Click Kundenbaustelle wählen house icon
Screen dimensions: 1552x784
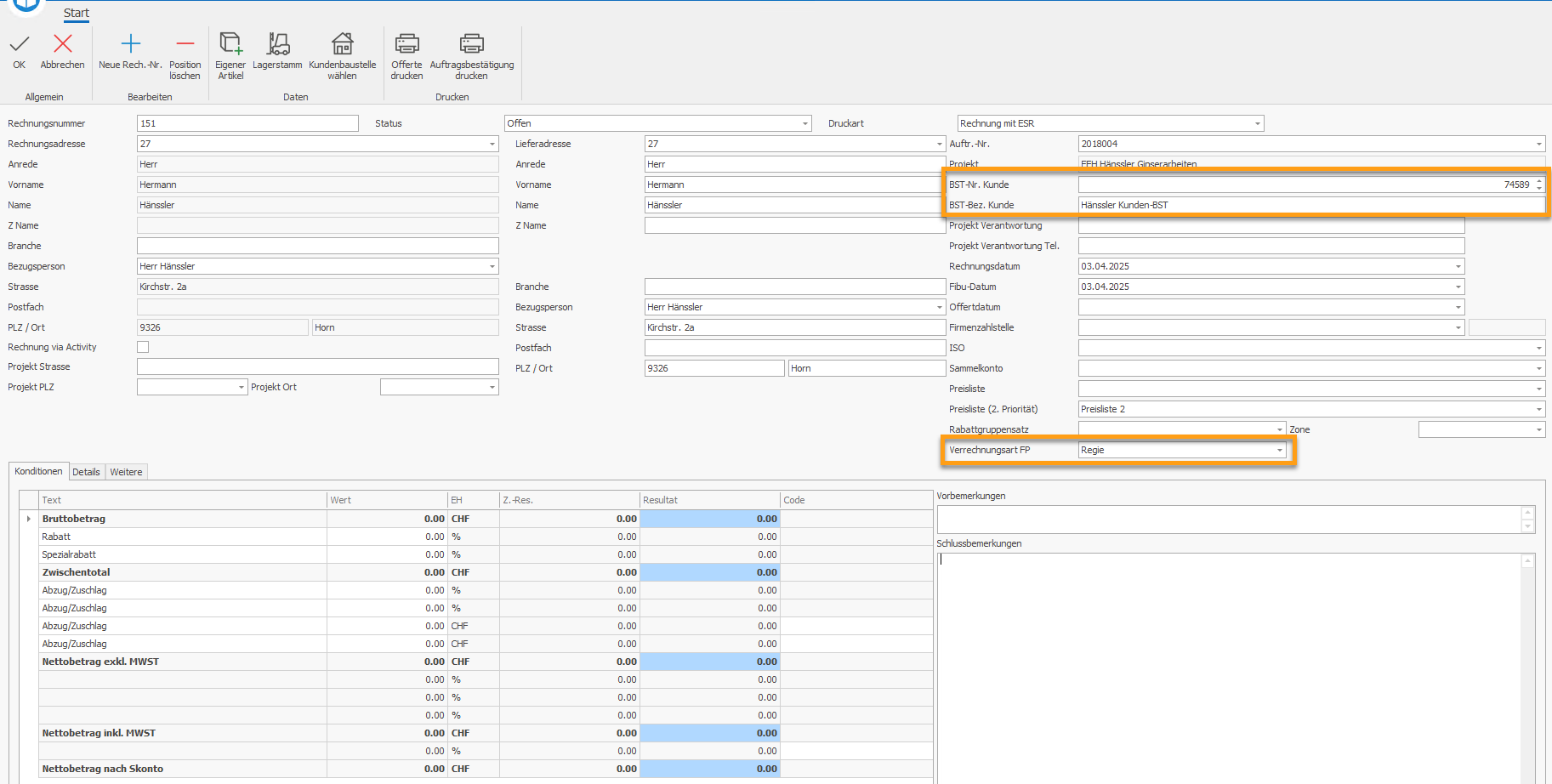342,43
